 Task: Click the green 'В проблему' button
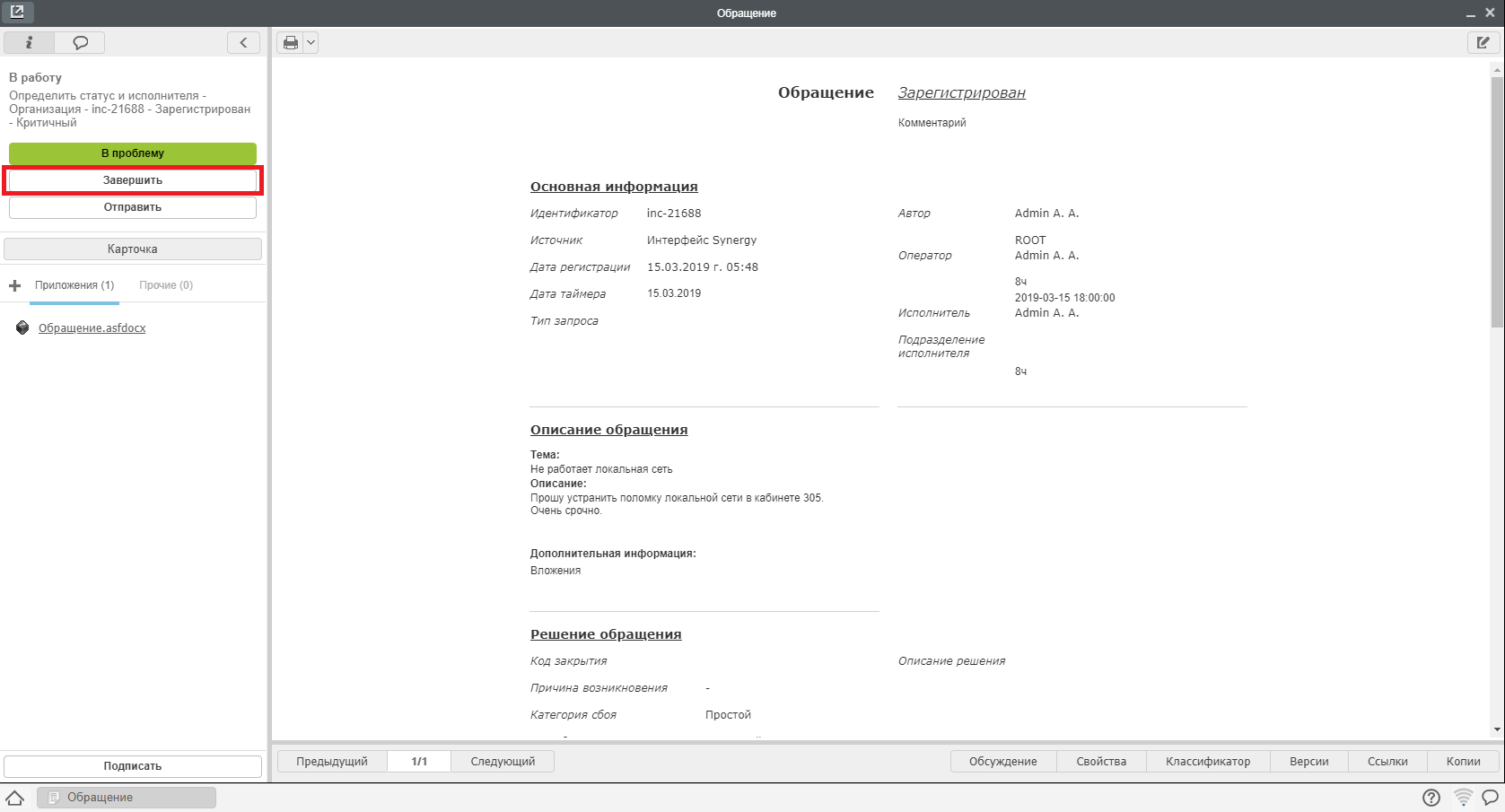133,153
